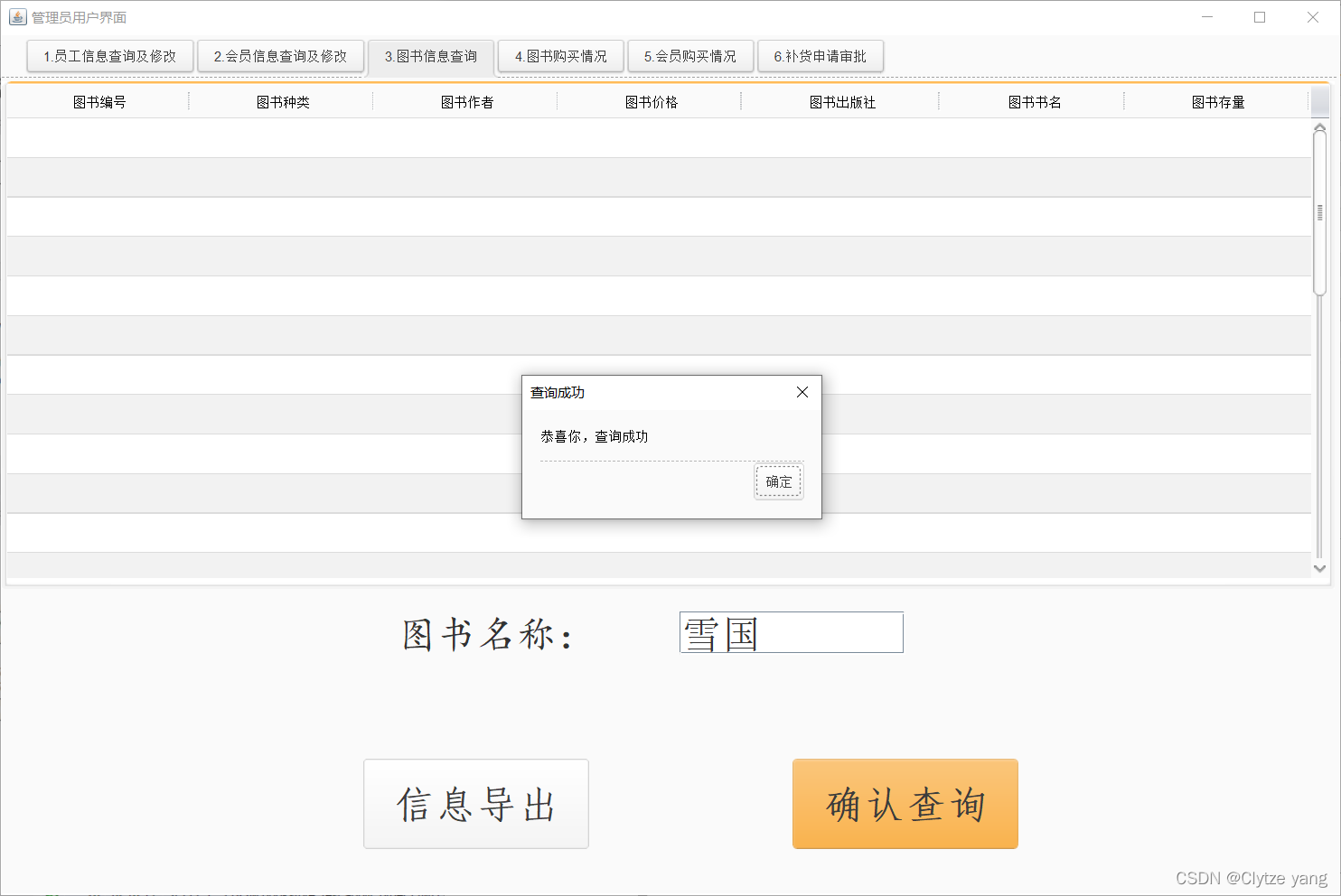Open the 1.员工信息查询及修改 tab
Viewport: 1341px width, 896px height.
click(x=110, y=56)
